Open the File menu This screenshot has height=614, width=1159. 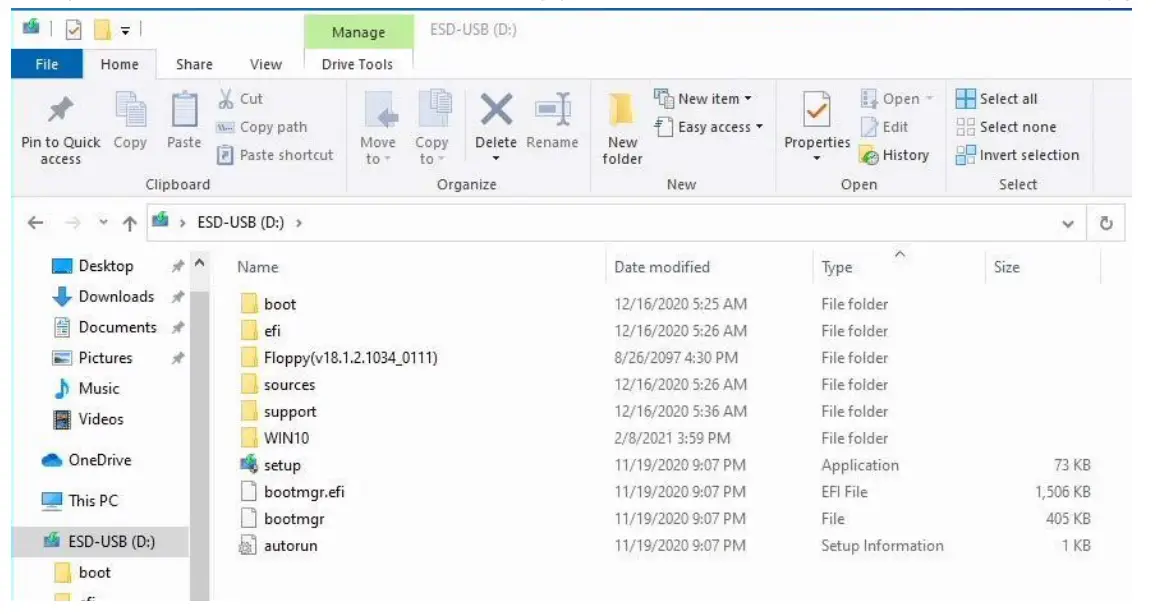click(48, 63)
